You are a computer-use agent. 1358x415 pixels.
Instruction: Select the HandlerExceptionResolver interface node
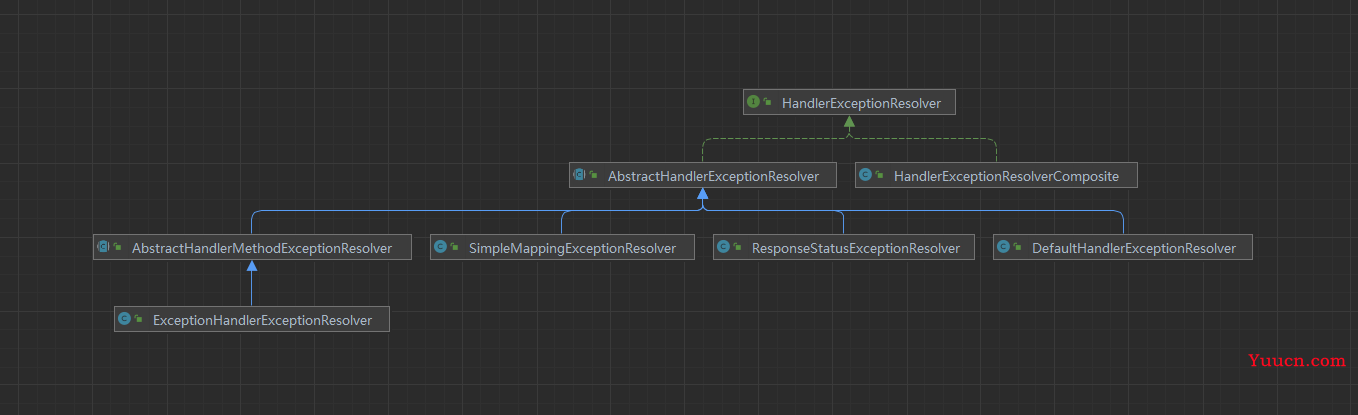pyautogui.click(x=849, y=102)
